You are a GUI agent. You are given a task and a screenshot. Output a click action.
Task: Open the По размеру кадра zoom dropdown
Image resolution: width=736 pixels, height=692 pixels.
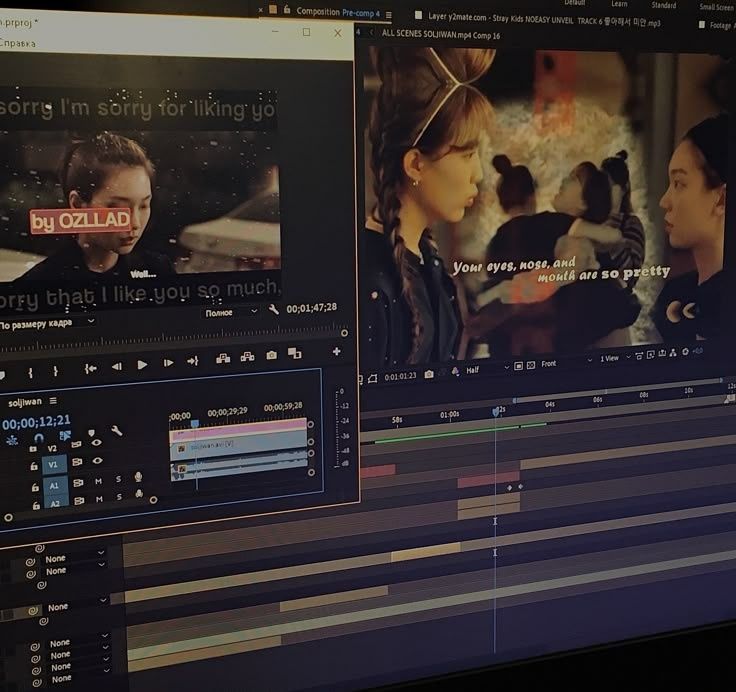pyautogui.click(x=47, y=323)
